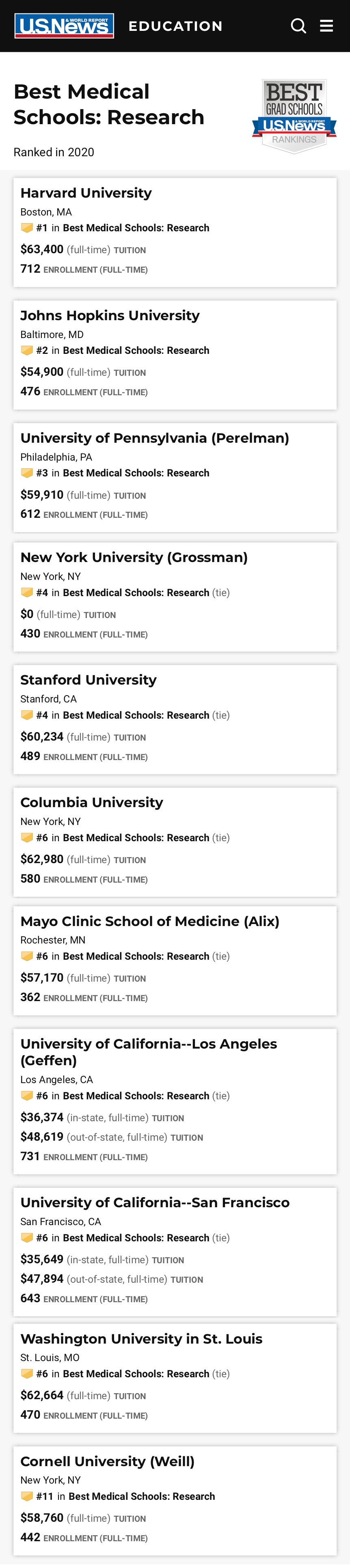
Task: Open New York University (Grossman) listing
Action: (134, 557)
